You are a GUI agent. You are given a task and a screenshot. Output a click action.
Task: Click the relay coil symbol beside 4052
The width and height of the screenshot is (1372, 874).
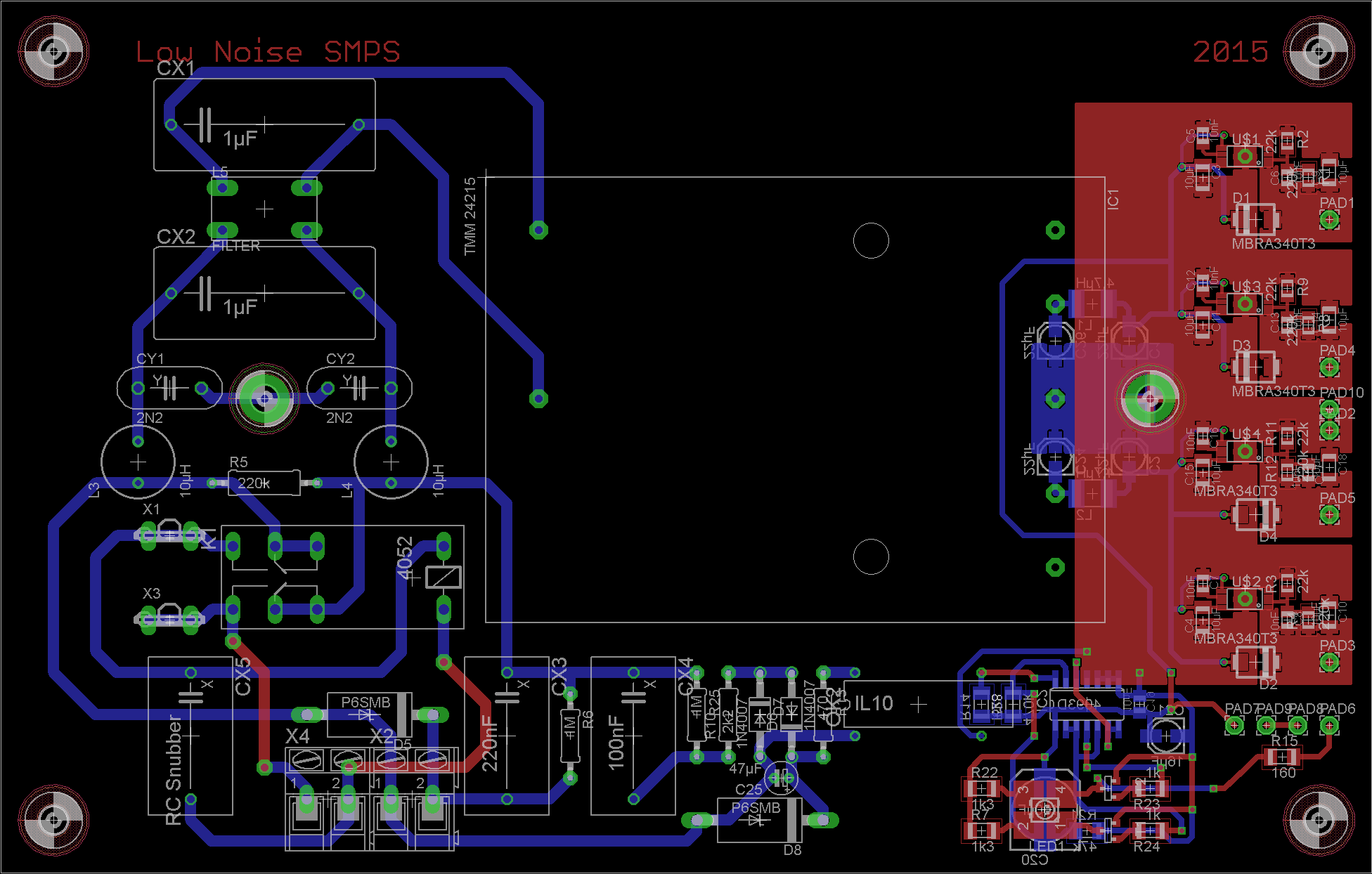[x=444, y=577]
